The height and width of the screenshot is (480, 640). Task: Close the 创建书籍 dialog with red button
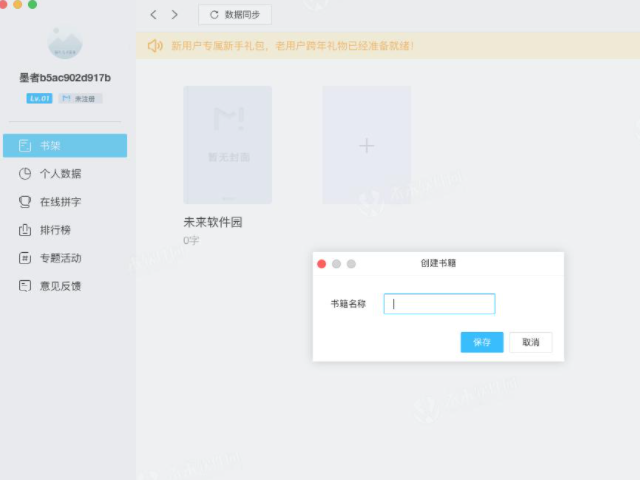click(322, 264)
